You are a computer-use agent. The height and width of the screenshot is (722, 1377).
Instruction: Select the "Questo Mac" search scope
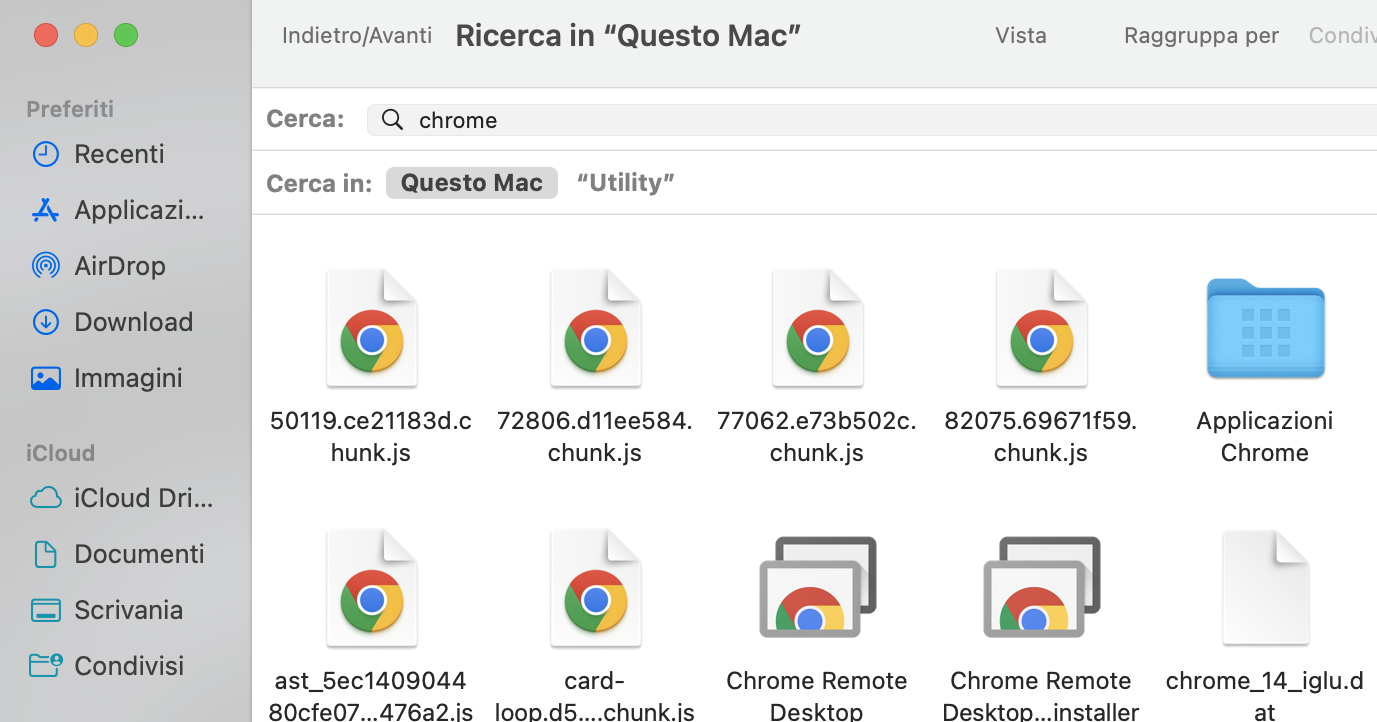coord(471,182)
